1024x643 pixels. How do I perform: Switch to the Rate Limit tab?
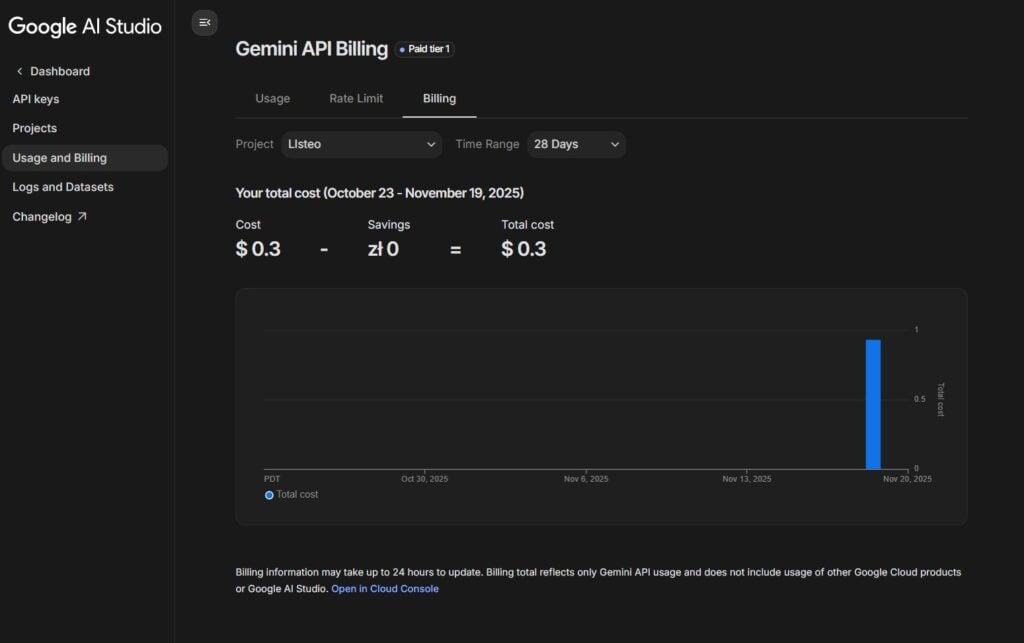pos(356,99)
